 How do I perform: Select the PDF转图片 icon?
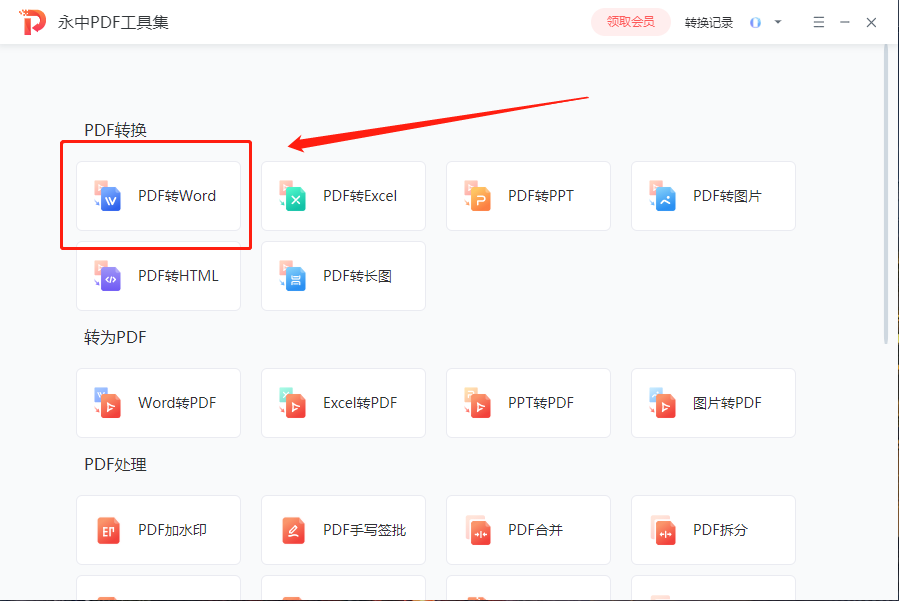tap(663, 196)
